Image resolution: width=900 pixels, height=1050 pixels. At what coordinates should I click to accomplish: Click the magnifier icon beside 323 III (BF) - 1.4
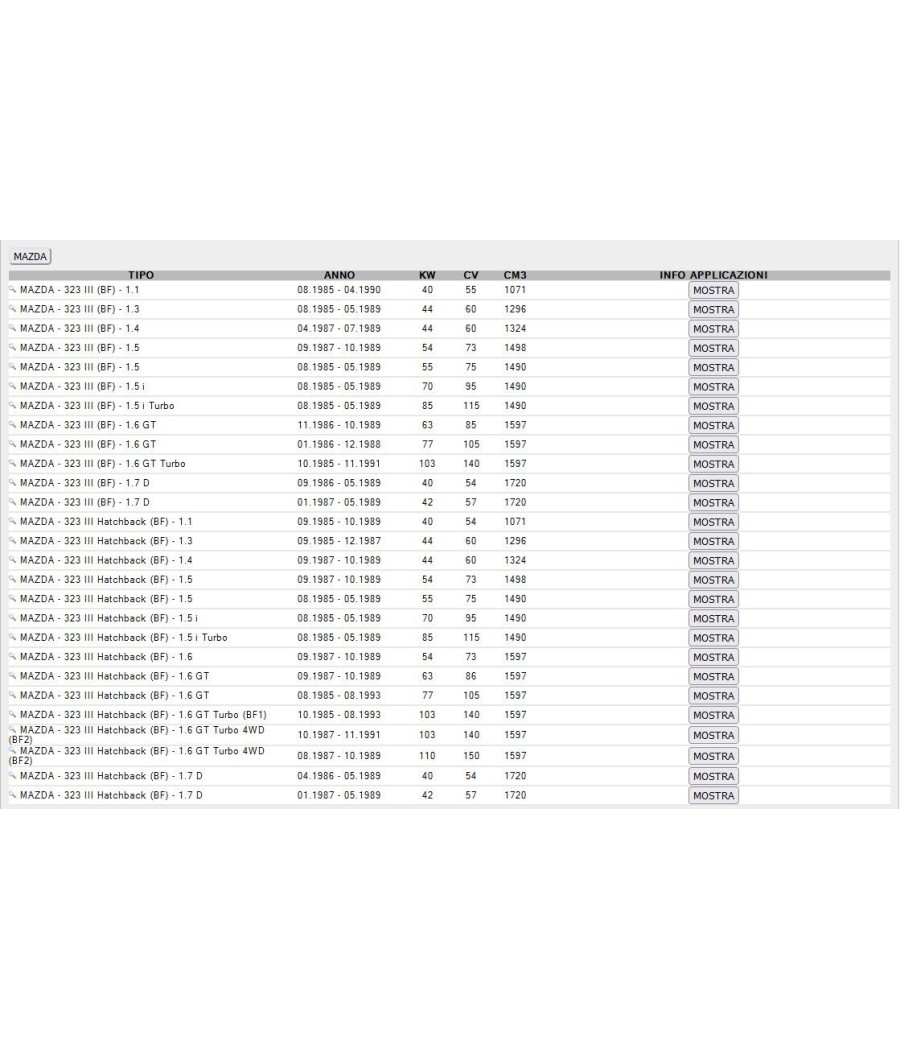coord(12,328)
